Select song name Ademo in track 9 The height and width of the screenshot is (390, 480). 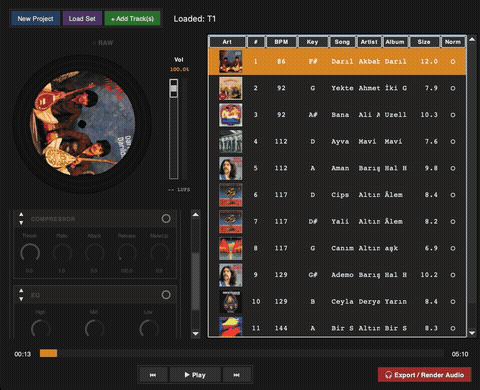pyautogui.click(x=342, y=275)
